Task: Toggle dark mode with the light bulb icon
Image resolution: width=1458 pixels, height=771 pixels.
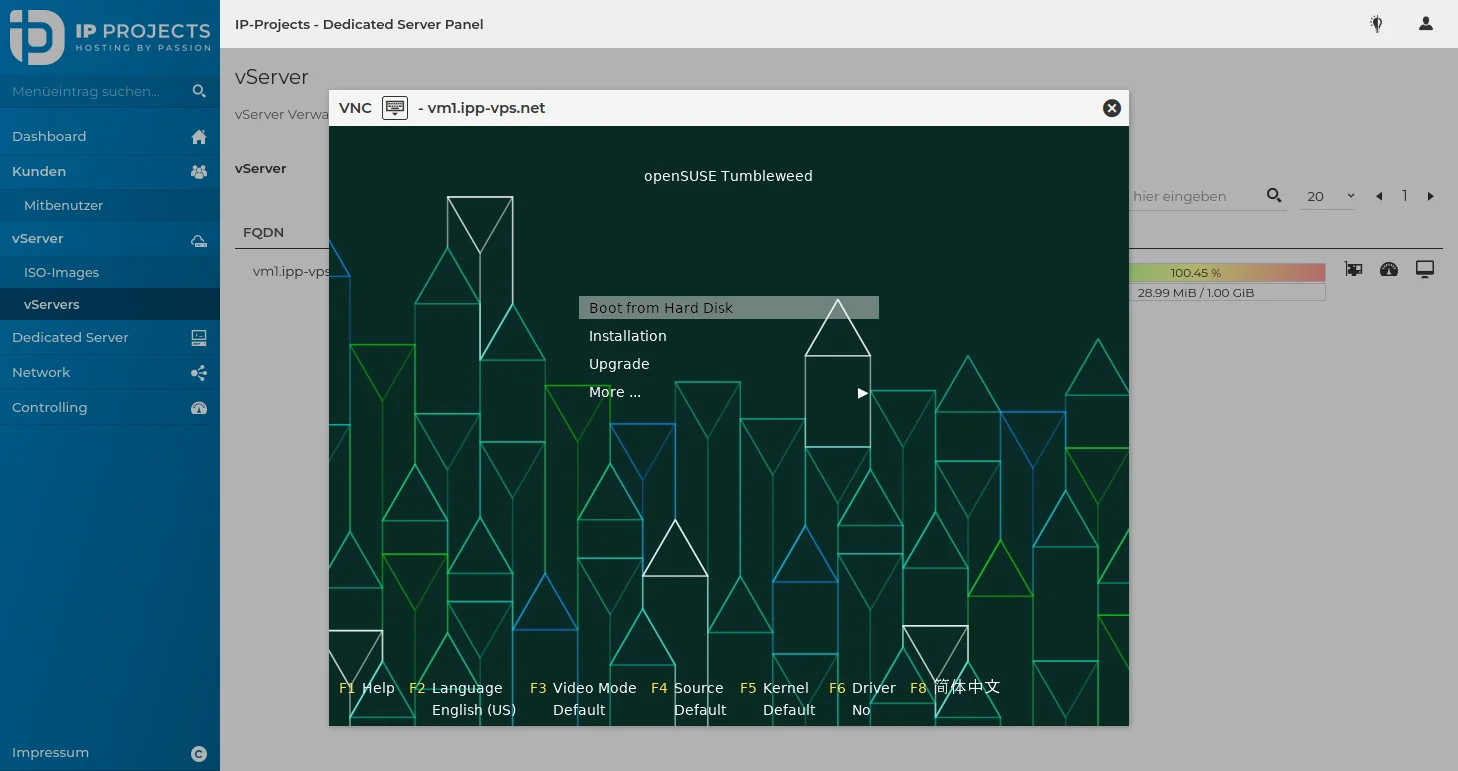Action: pyautogui.click(x=1376, y=24)
